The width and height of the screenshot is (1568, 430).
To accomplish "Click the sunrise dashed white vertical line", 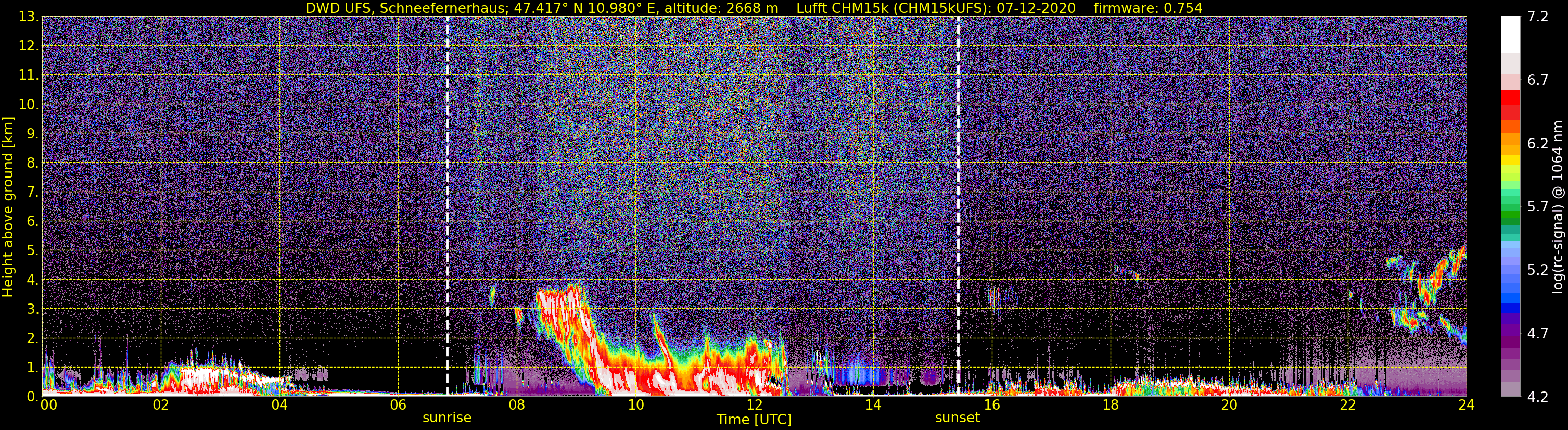I will [448, 207].
